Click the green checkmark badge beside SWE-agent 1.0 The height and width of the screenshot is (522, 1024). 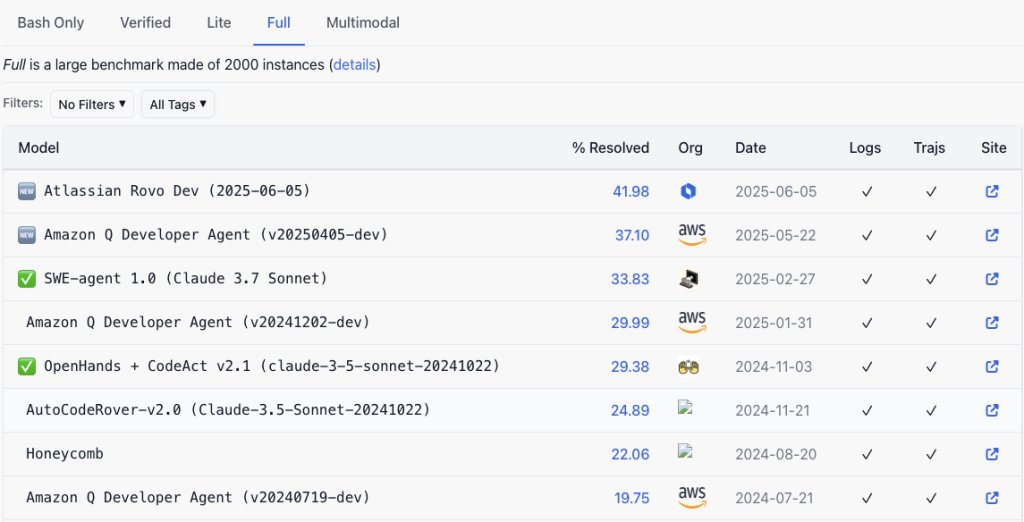click(27, 279)
